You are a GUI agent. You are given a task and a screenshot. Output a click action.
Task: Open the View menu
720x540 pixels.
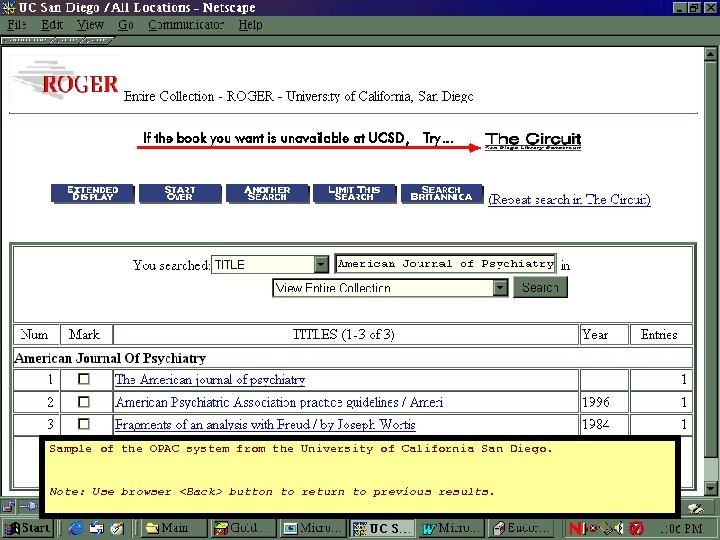tap(90, 25)
